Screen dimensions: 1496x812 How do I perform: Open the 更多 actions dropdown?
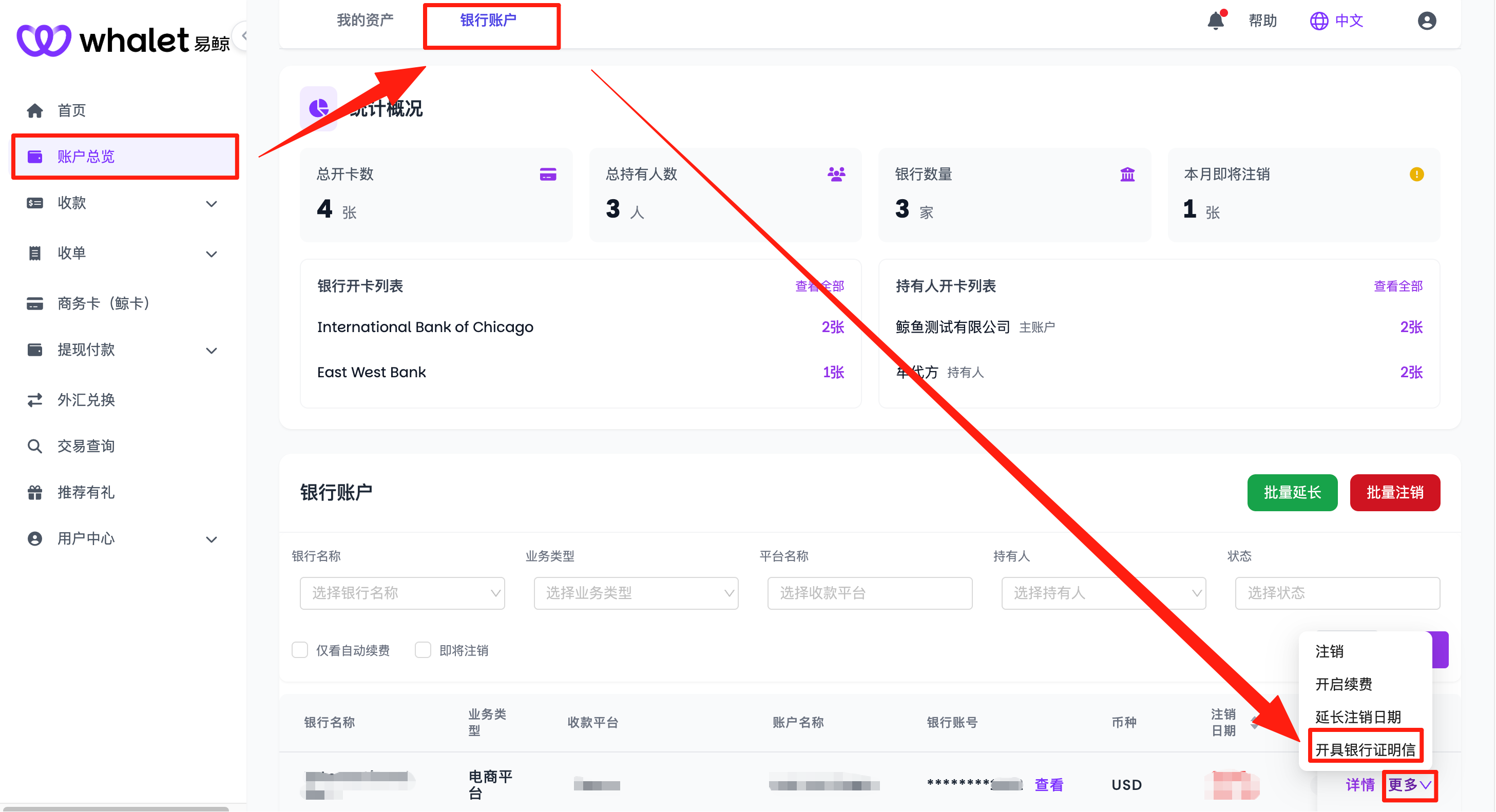pyautogui.click(x=1409, y=786)
